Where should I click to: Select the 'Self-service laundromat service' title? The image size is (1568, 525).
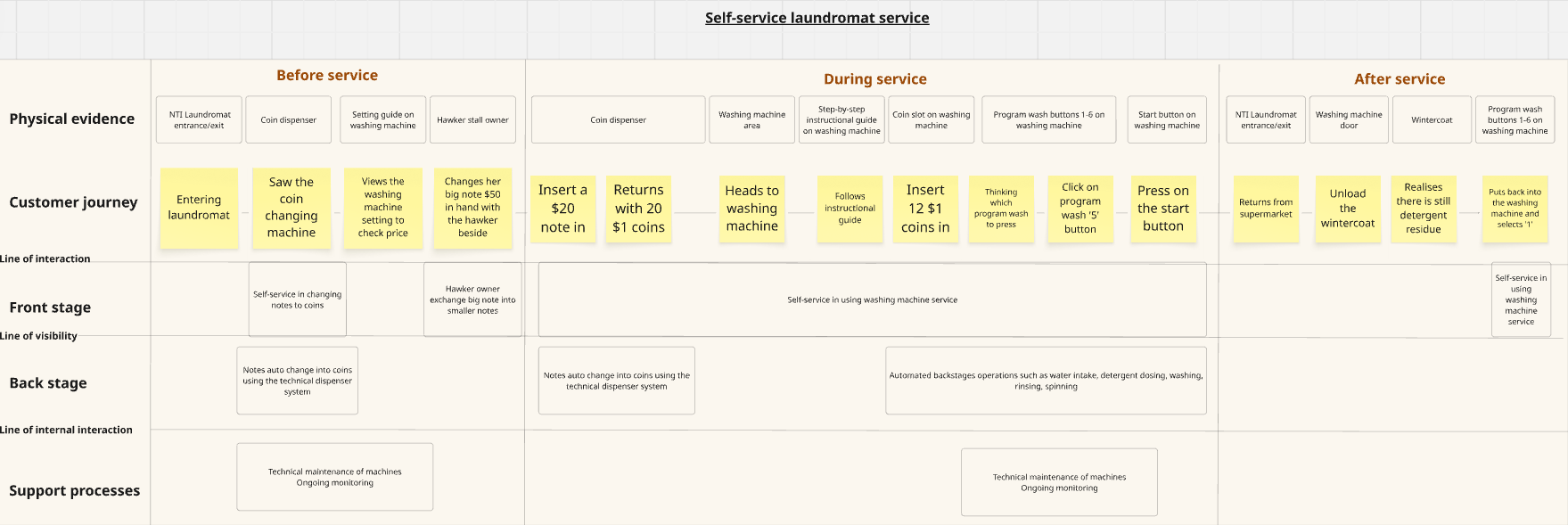pyautogui.click(x=817, y=18)
